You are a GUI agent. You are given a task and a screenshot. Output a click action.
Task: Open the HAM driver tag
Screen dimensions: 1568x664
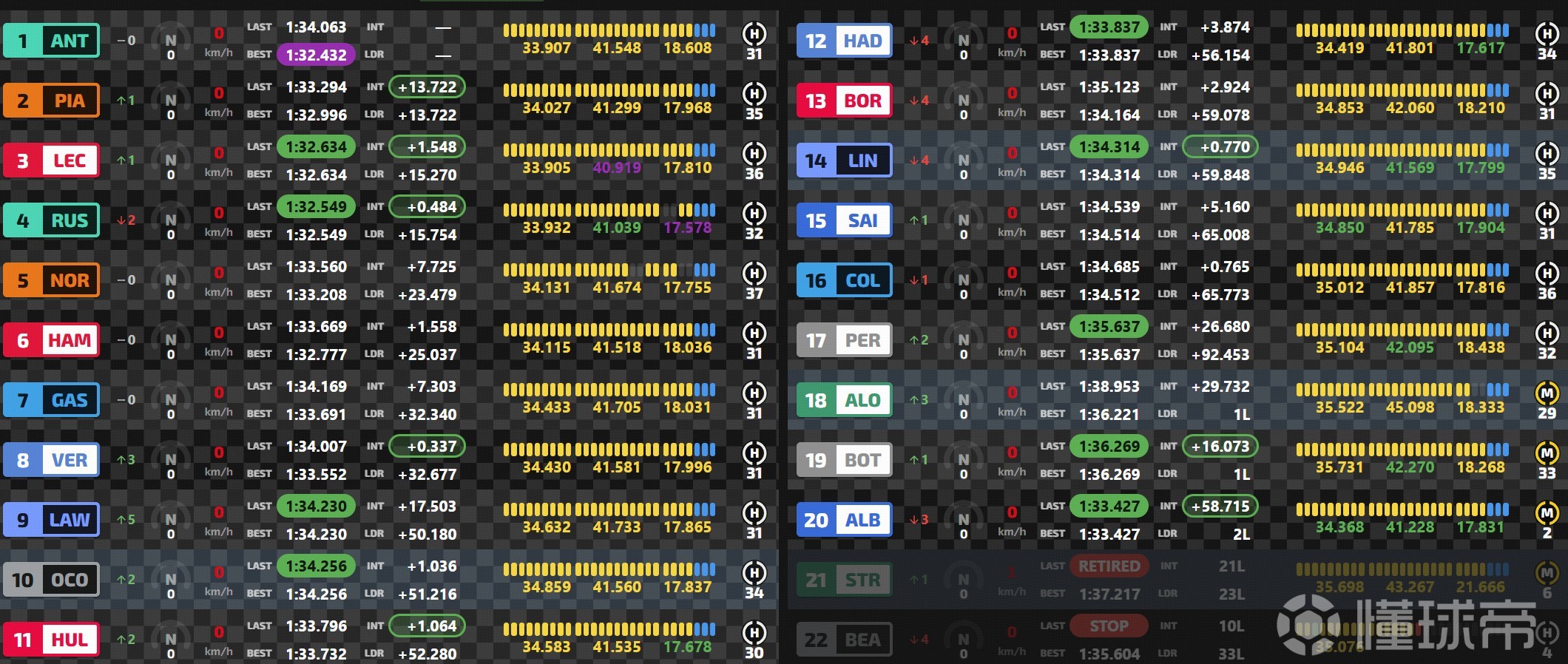(52, 340)
